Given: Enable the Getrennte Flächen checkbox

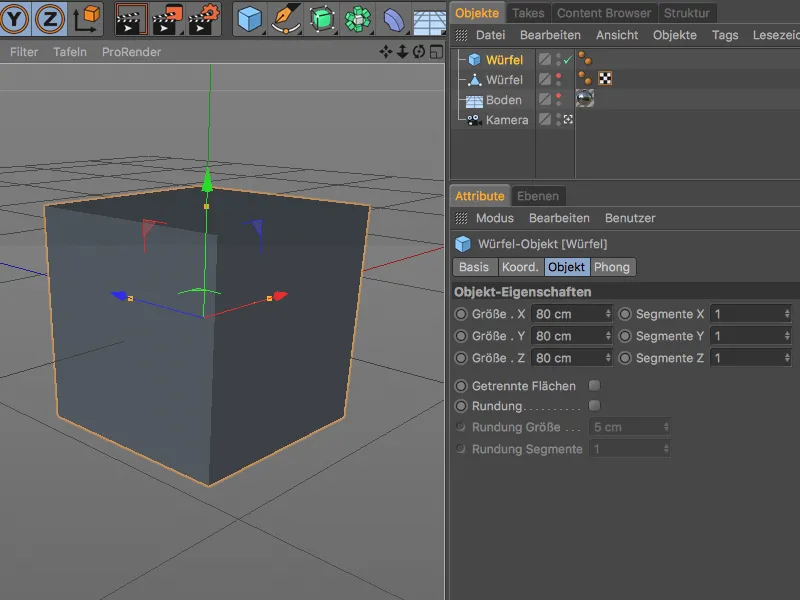Looking at the screenshot, I should click(594, 386).
